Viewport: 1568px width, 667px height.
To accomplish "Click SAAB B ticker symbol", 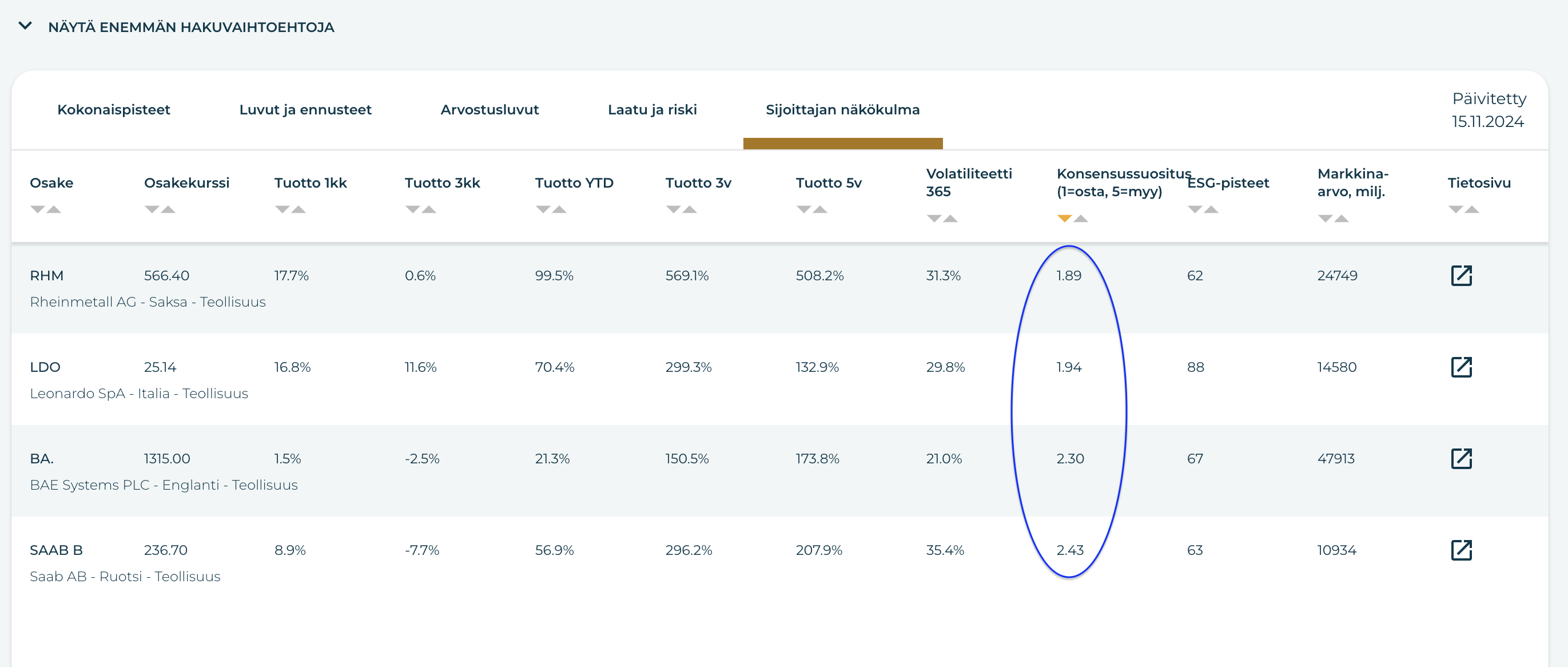I will [56, 549].
